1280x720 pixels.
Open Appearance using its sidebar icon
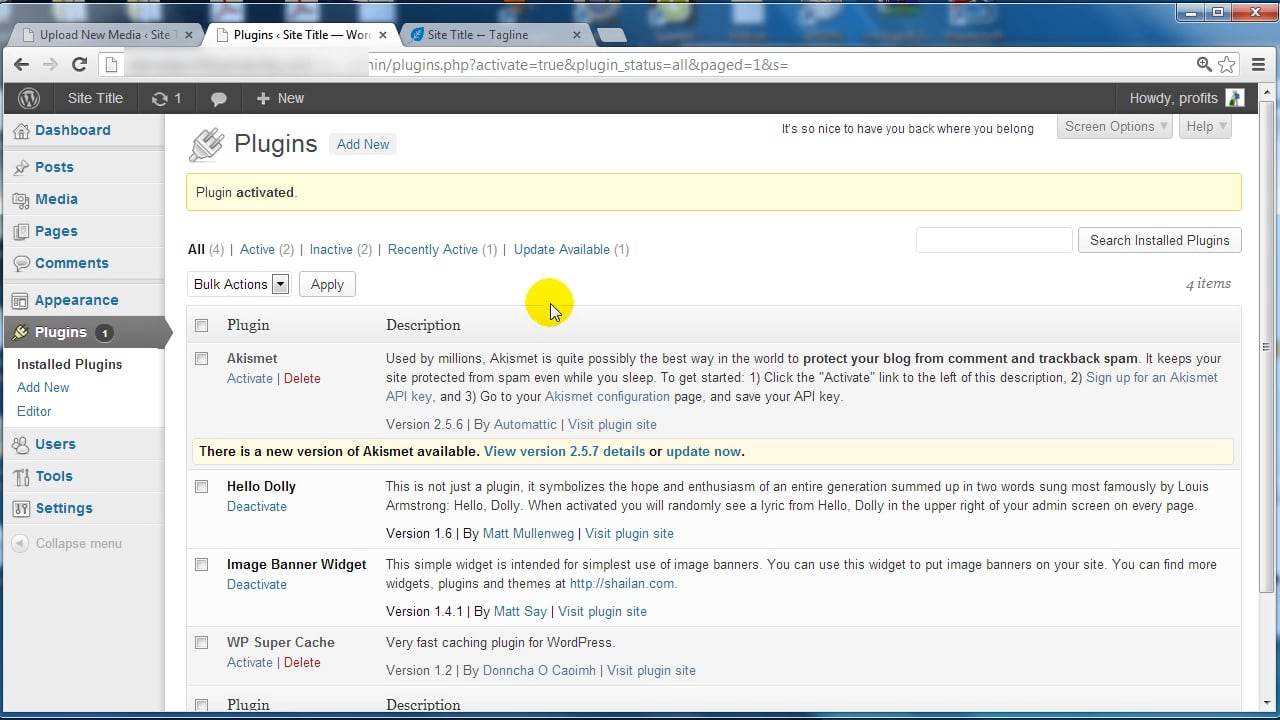click(x=21, y=299)
